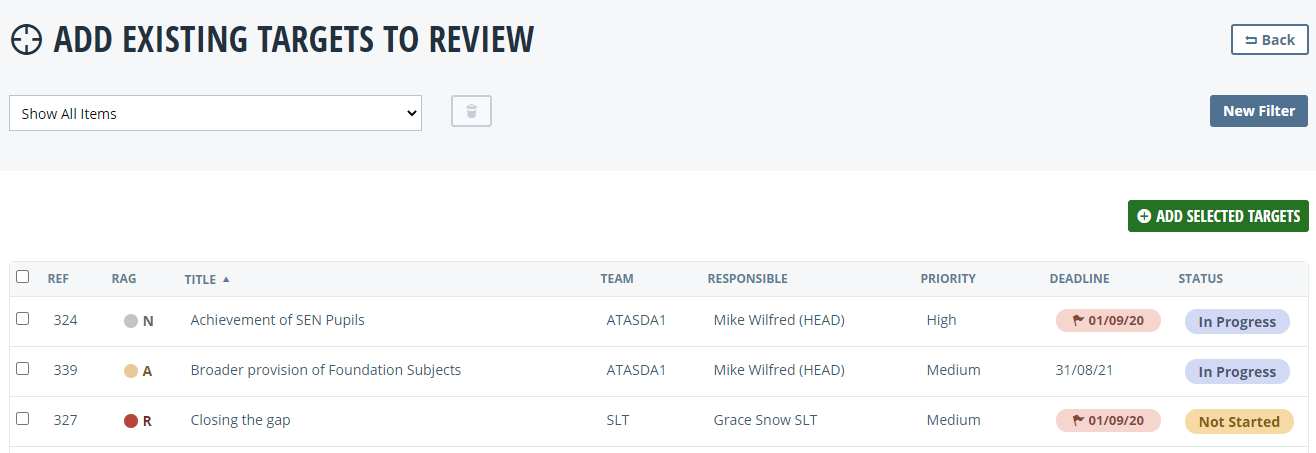Click the New Filter button
Viewport: 1316px width, 453px height.
(1258, 111)
